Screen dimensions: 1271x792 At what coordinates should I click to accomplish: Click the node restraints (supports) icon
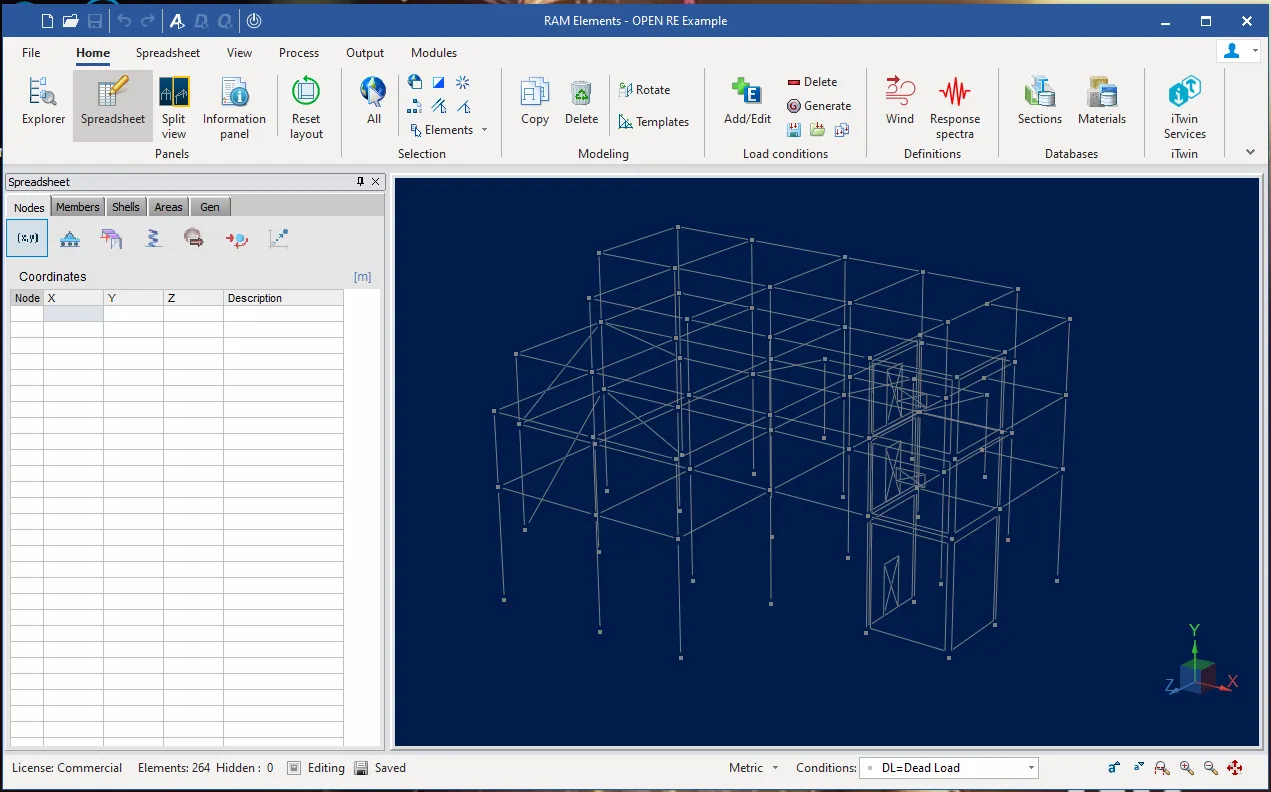pyautogui.click(x=70, y=238)
